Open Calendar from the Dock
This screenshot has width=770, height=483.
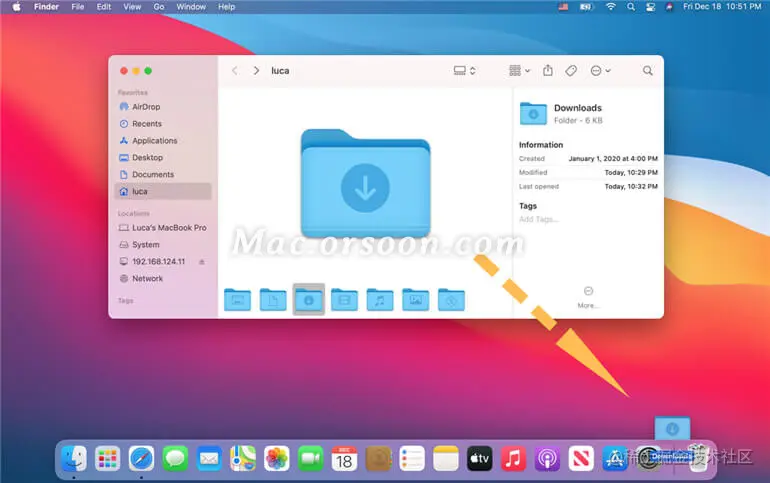(344, 458)
